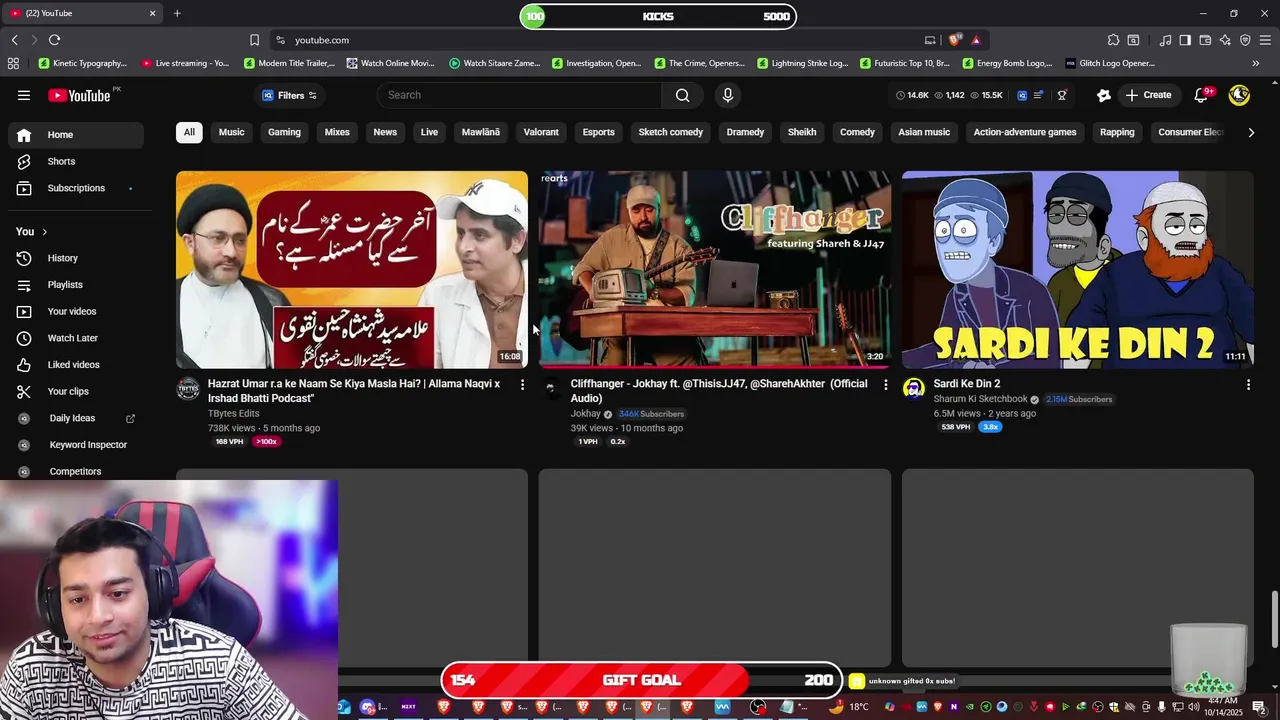Select the All filter chip
Image resolution: width=1280 pixels, height=720 pixels.
(x=189, y=132)
